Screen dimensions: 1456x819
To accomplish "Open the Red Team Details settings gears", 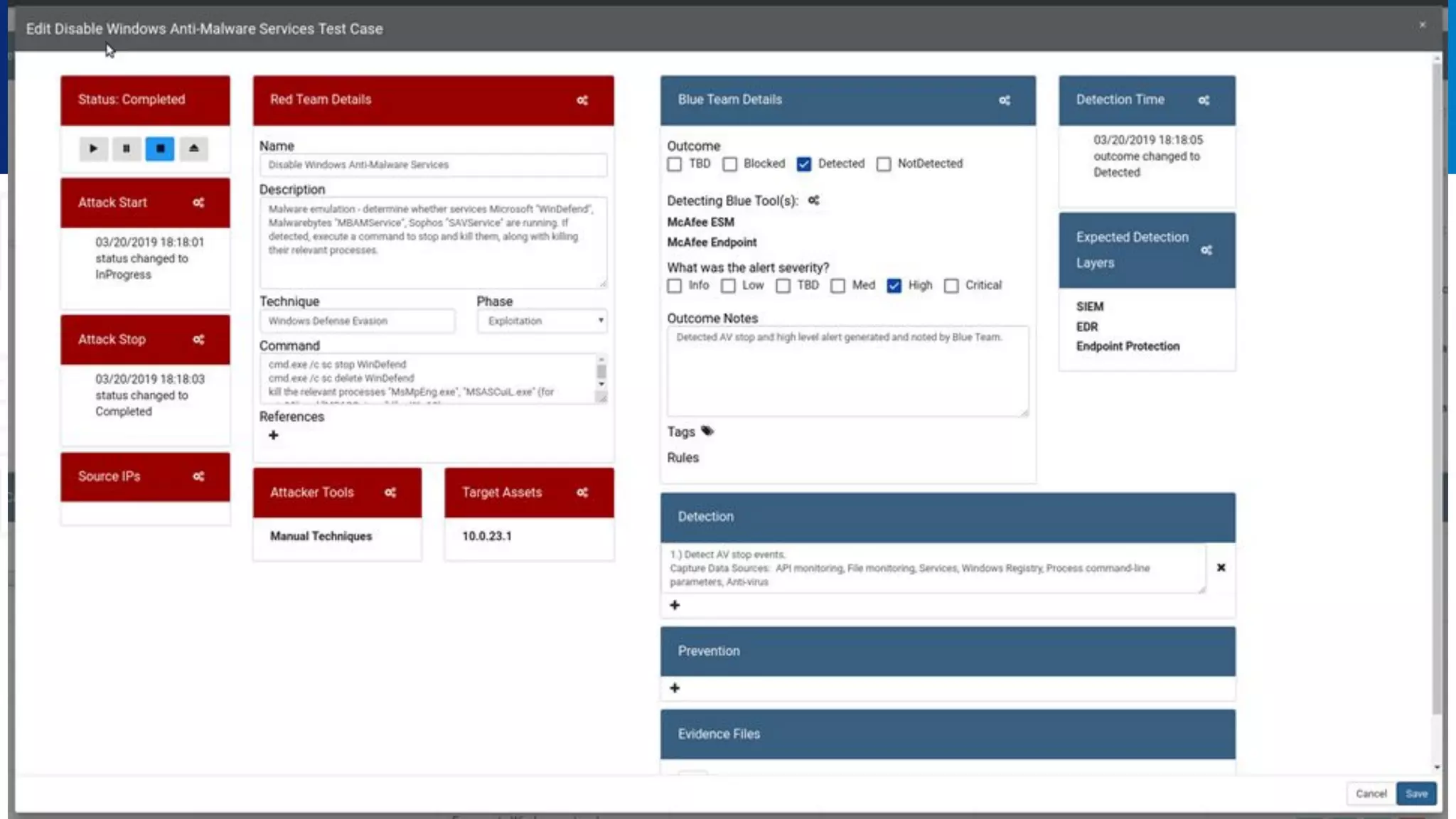I will coord(582,100).
